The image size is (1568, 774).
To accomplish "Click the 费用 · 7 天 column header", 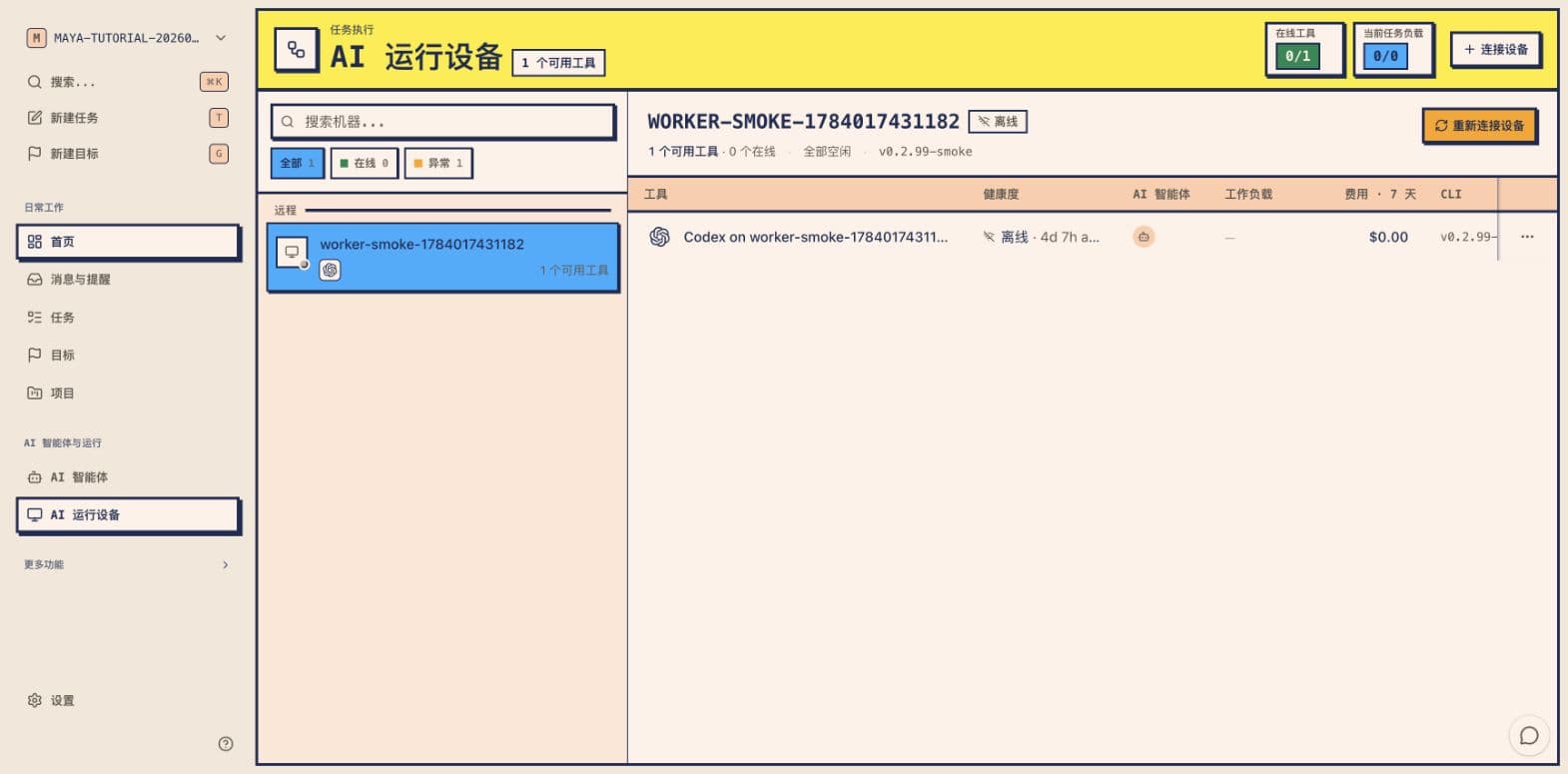I will (1380, 195).
